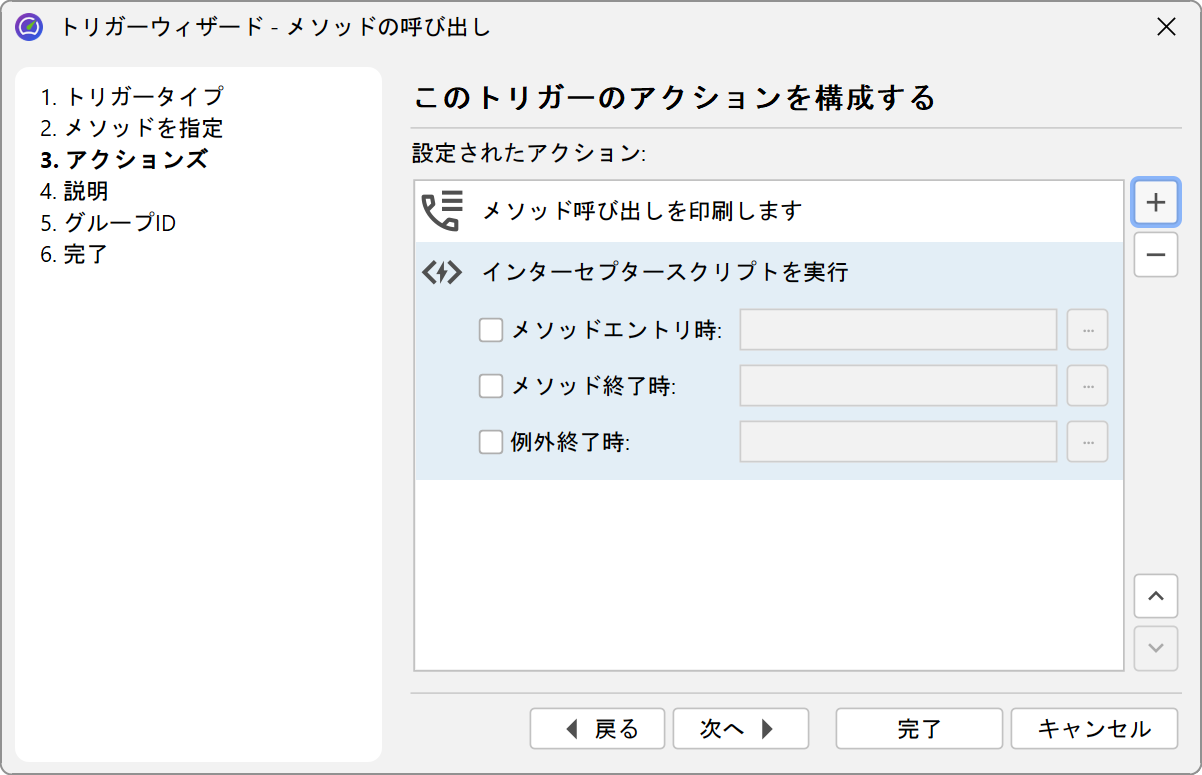
Task: Click the remove action minus button
Action: [x=1156, y=255]
